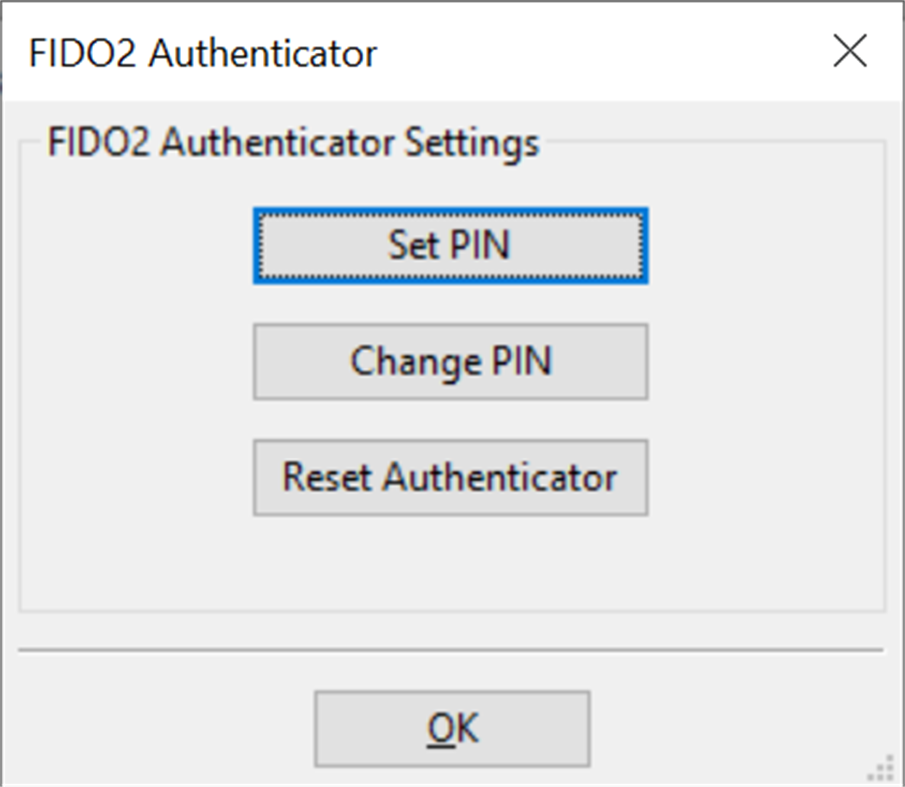Close the FIDO2 Authenticator window

point(849,51)
